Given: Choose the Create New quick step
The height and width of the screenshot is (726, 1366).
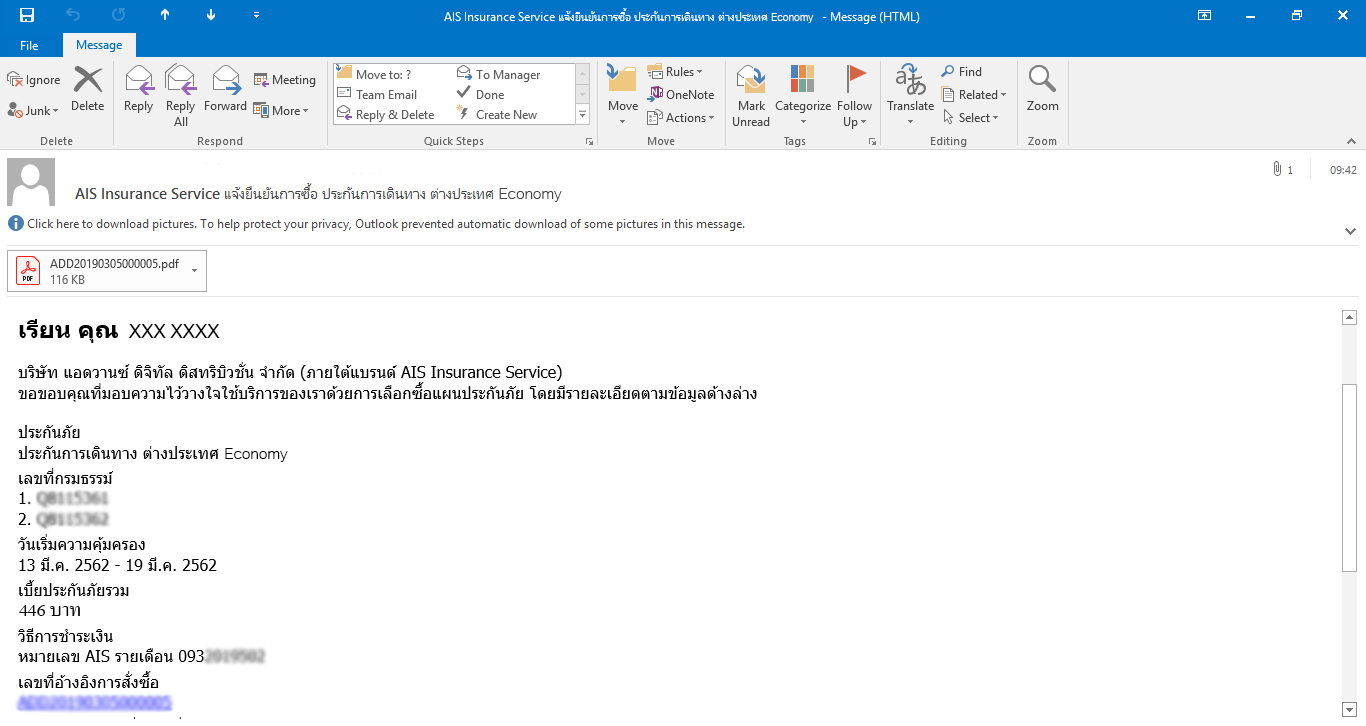Looking at the screenshot, I should click(x=498, y=114).
